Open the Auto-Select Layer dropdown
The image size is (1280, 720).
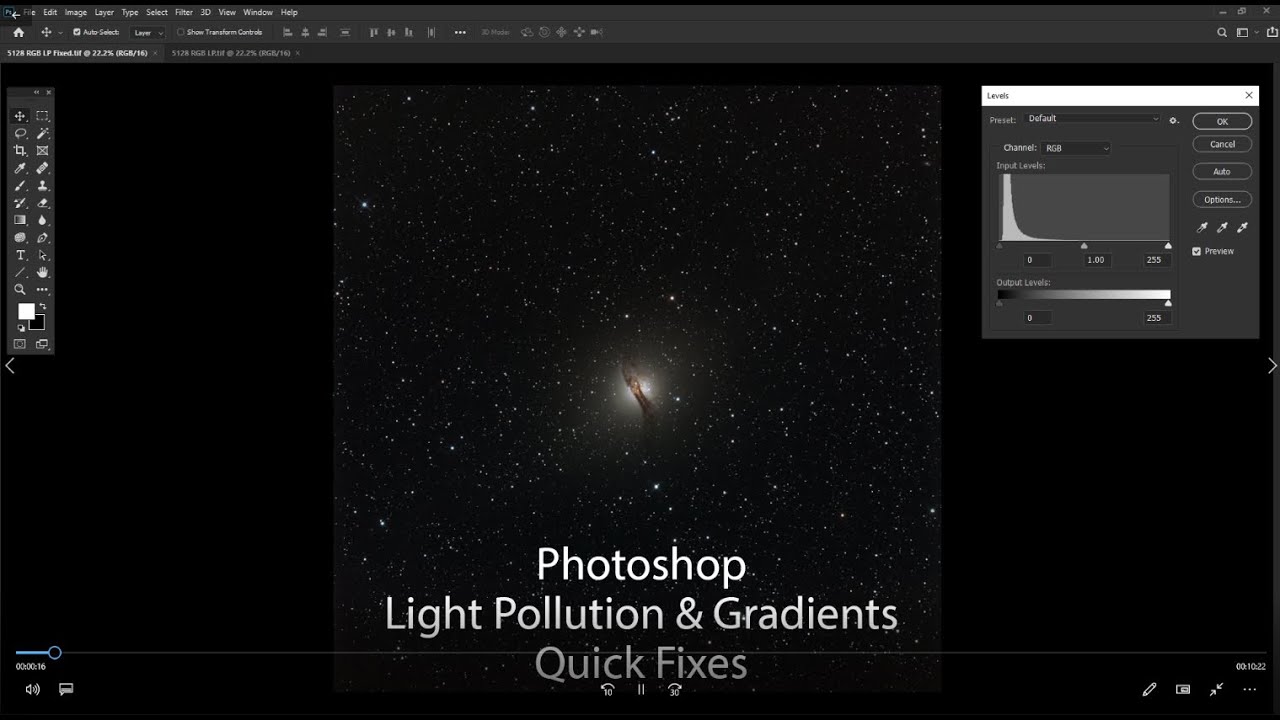[x=148, y=32]
